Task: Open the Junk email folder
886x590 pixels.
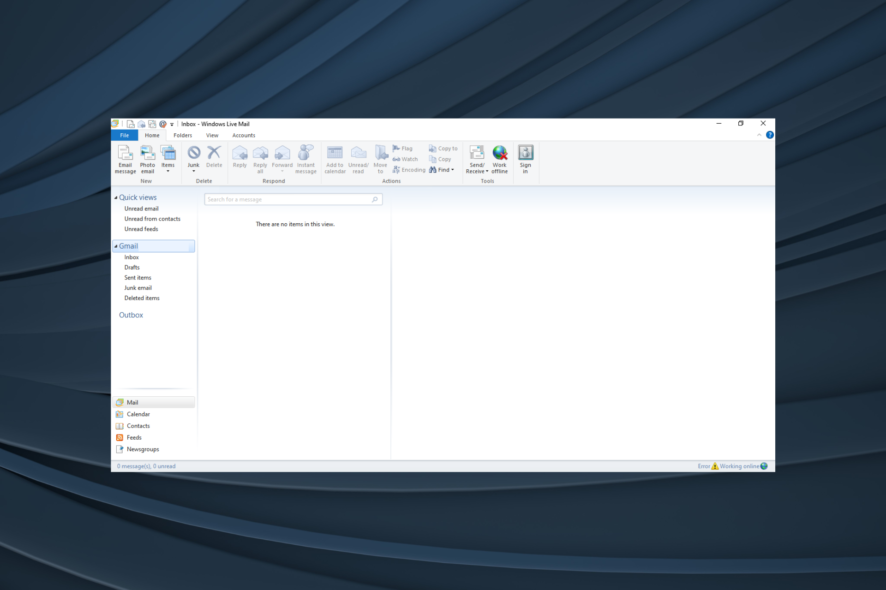Action: [x=138, y=287]
